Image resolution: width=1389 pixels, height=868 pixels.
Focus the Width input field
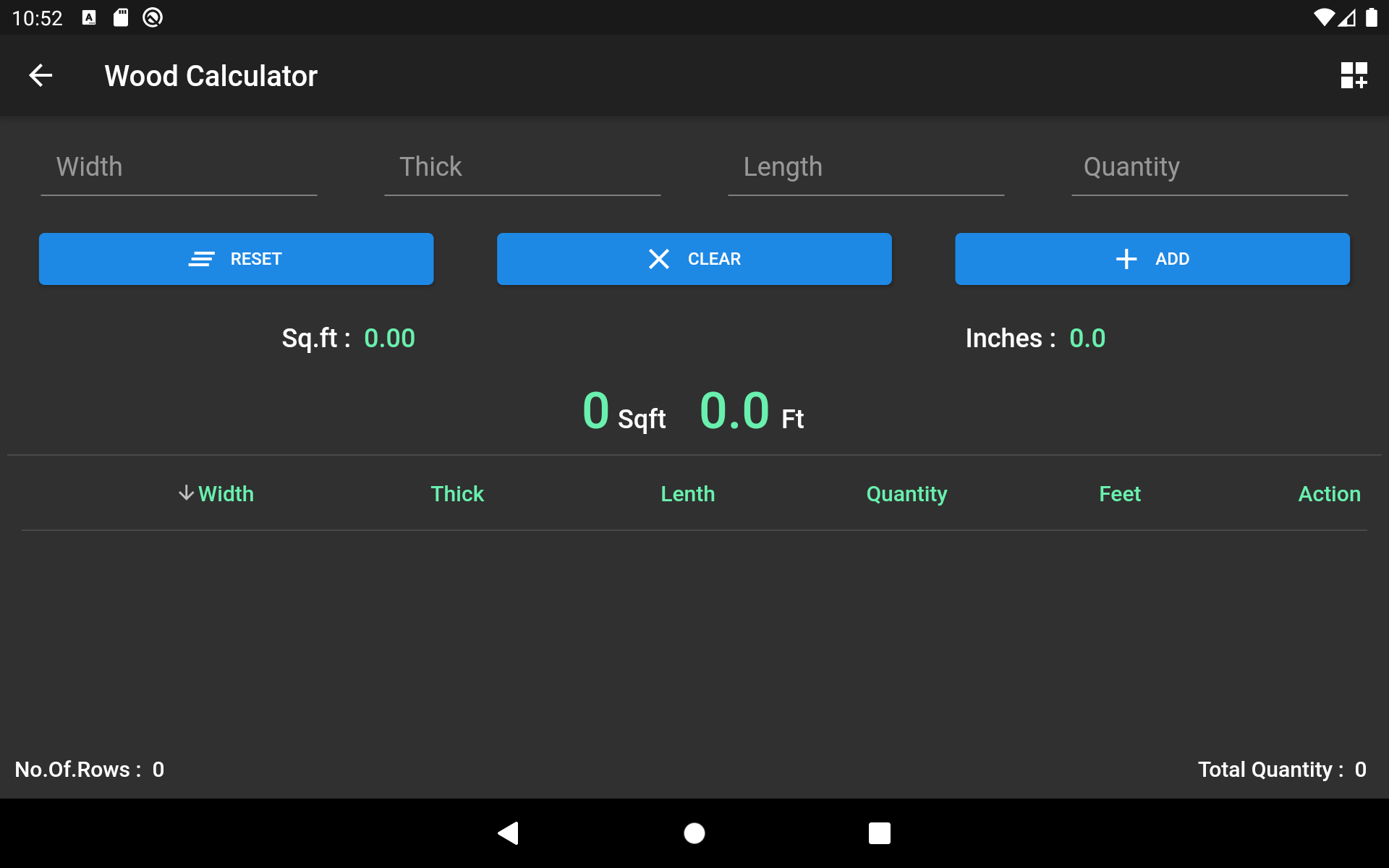[179, 168]
